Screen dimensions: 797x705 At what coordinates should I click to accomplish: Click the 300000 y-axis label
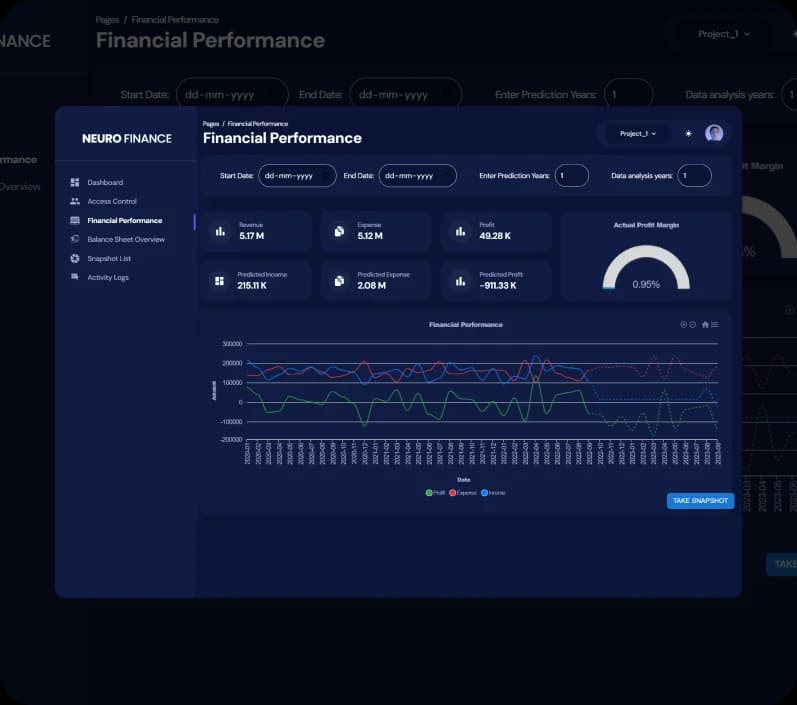232,344
